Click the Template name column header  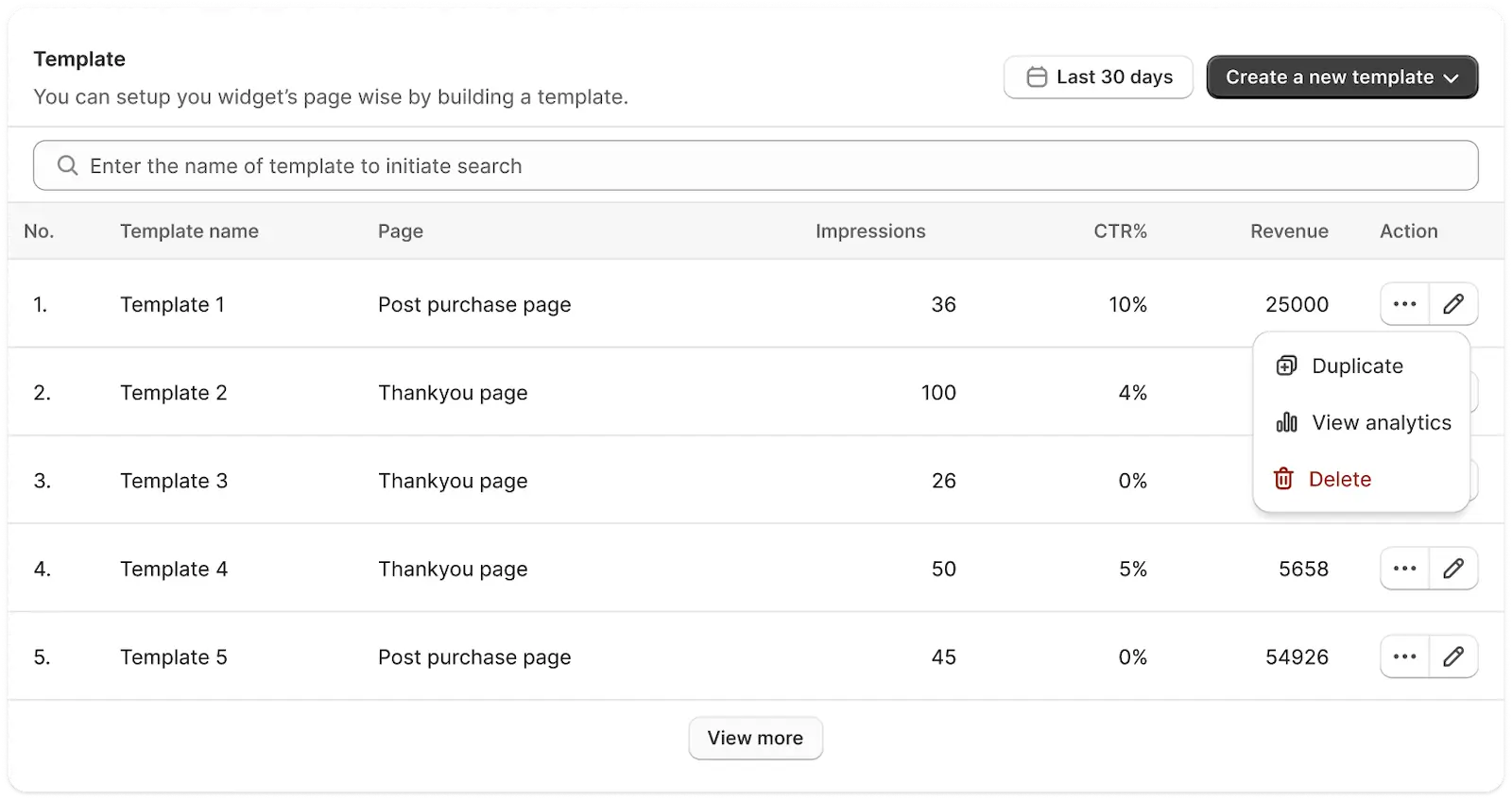[189, 231]
